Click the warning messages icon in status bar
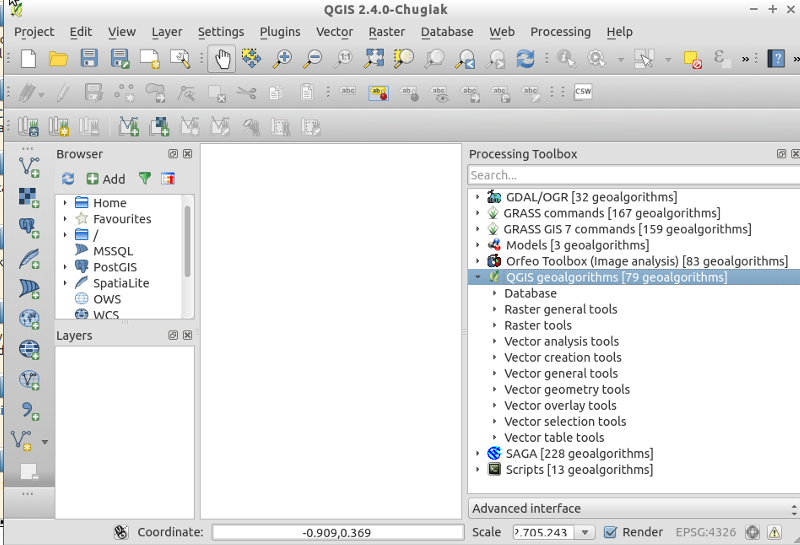800x545 pixels. click(x=774, y=532)
